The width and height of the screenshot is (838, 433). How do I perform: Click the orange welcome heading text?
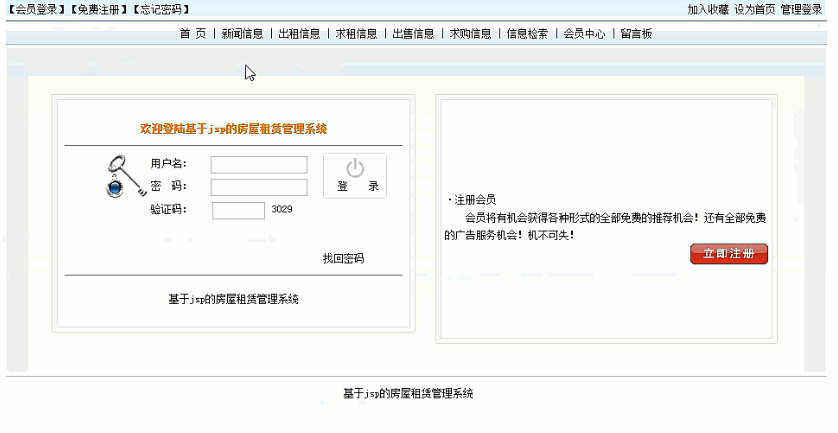(x=234, y=128)
